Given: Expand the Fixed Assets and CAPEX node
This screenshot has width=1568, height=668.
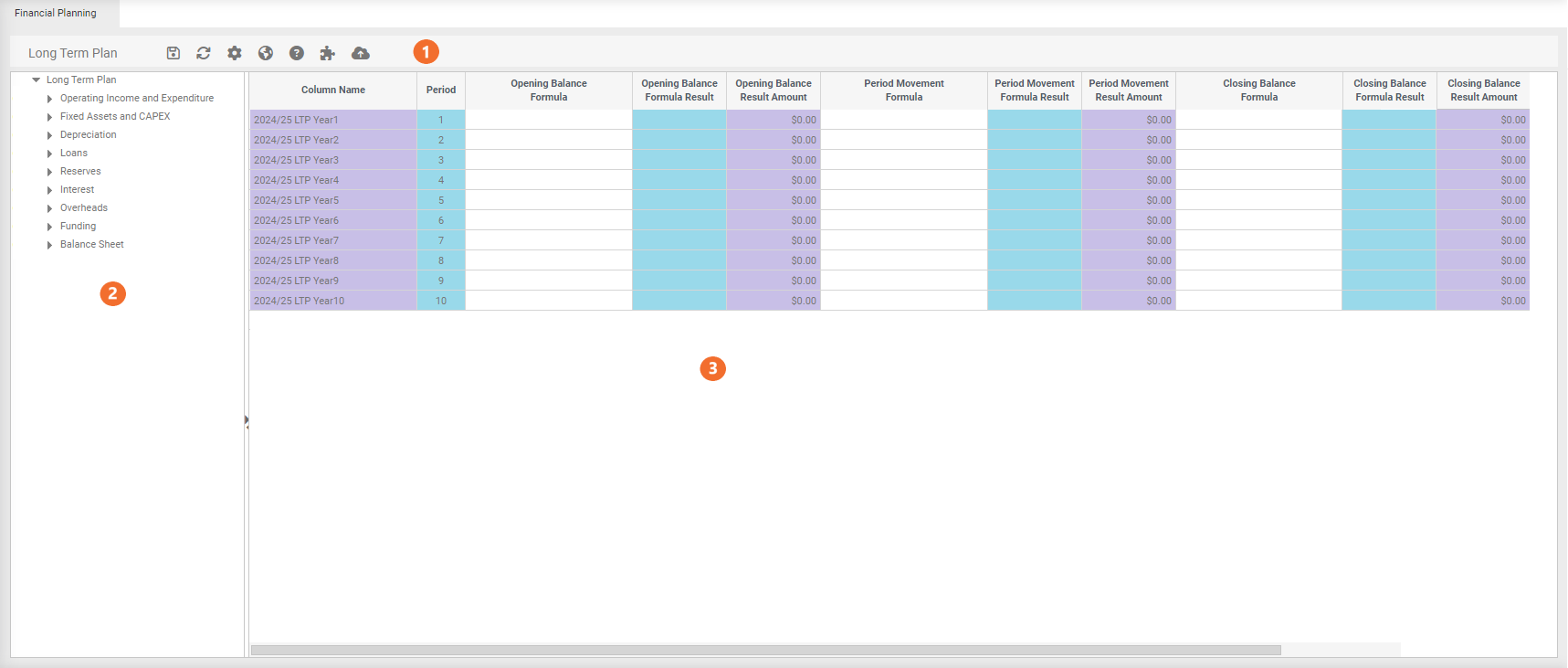Looking at the screenshot, I should click(x=49, y=117).
